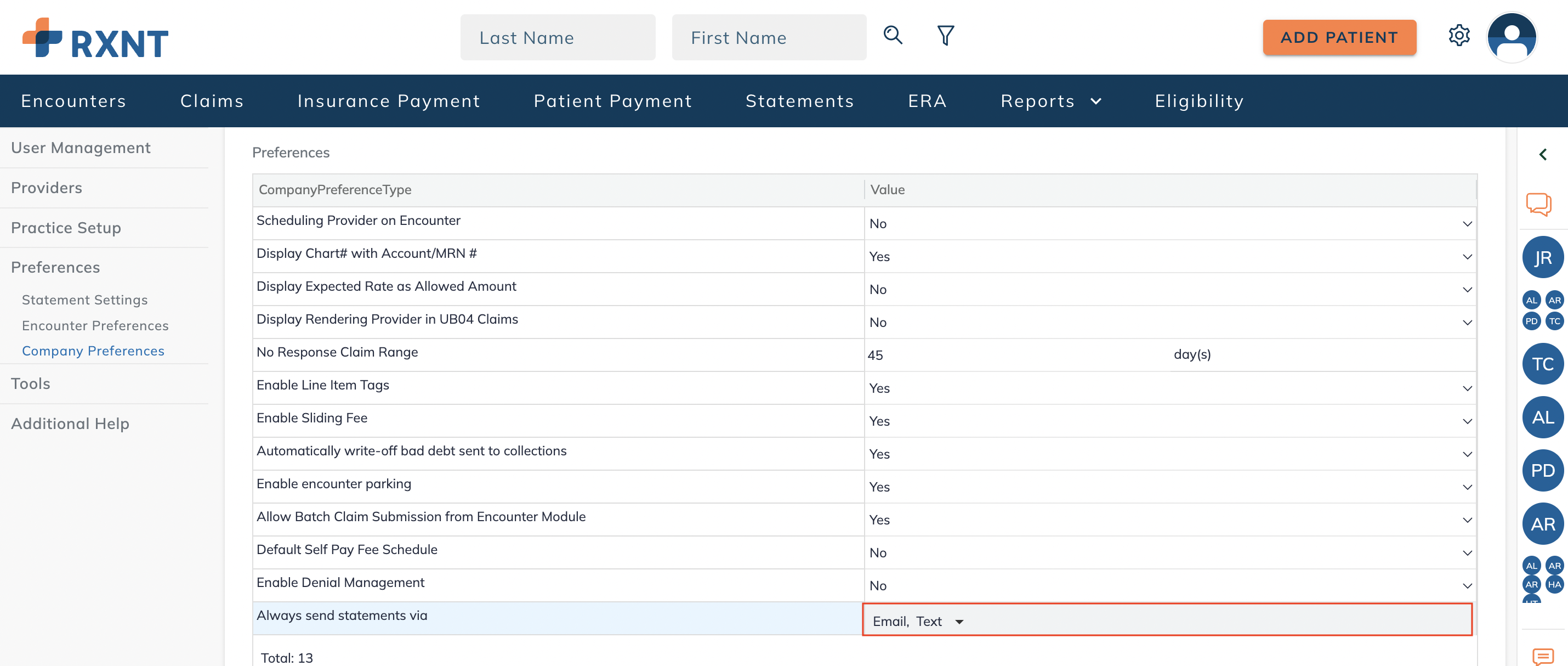
Task: Go to the Encounters tab
Action: coord(73,101)
